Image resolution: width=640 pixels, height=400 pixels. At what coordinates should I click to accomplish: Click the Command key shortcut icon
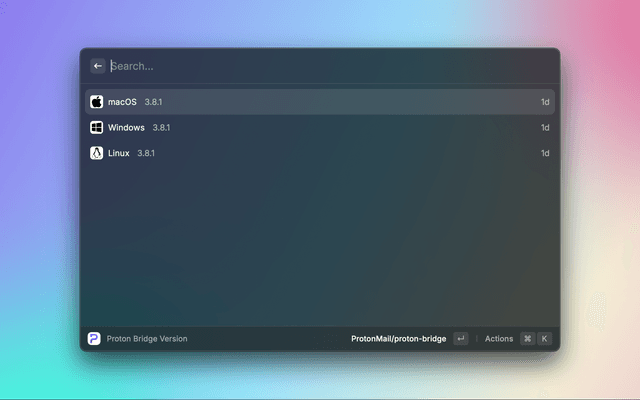(x=527, y=339)
